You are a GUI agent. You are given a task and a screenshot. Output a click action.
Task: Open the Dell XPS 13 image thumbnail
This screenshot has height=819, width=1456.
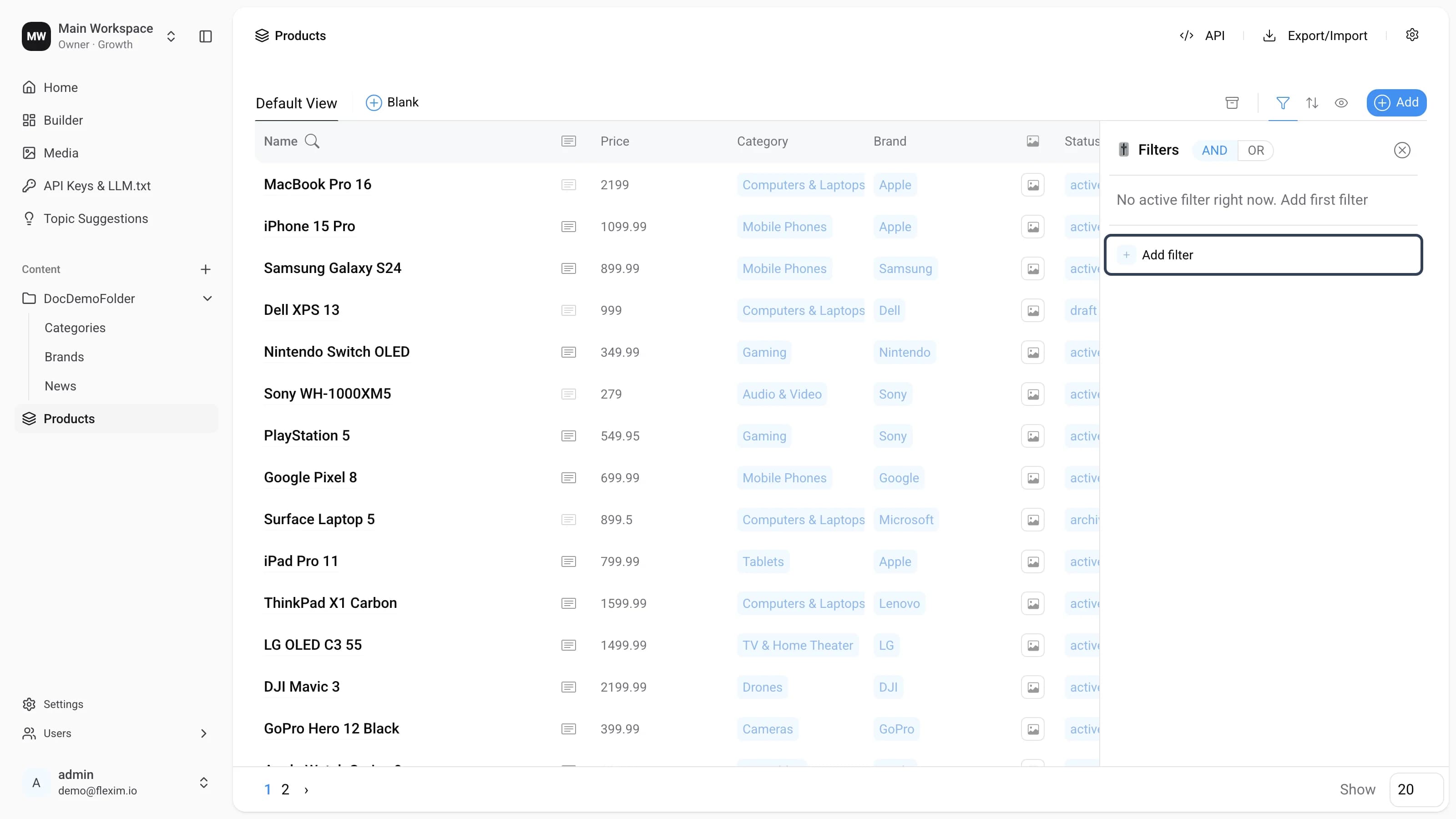coord(1033,310)
